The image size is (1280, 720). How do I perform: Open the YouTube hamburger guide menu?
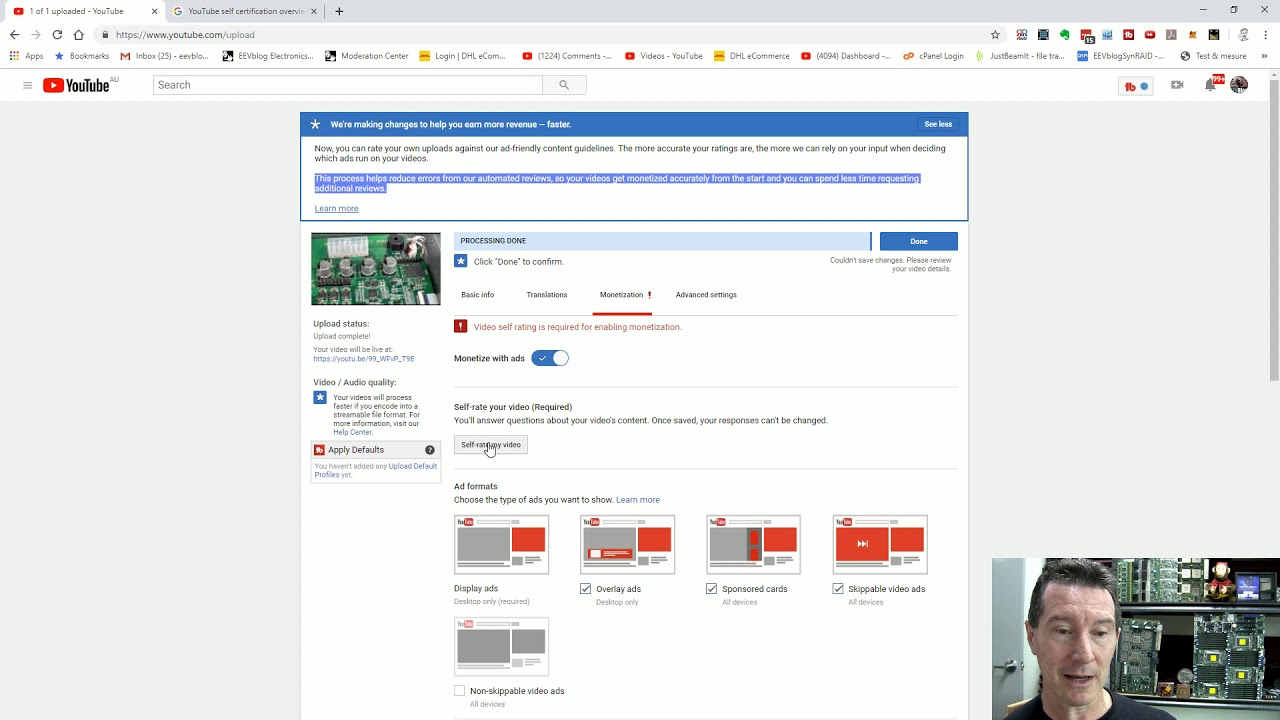tap(27, 85)
